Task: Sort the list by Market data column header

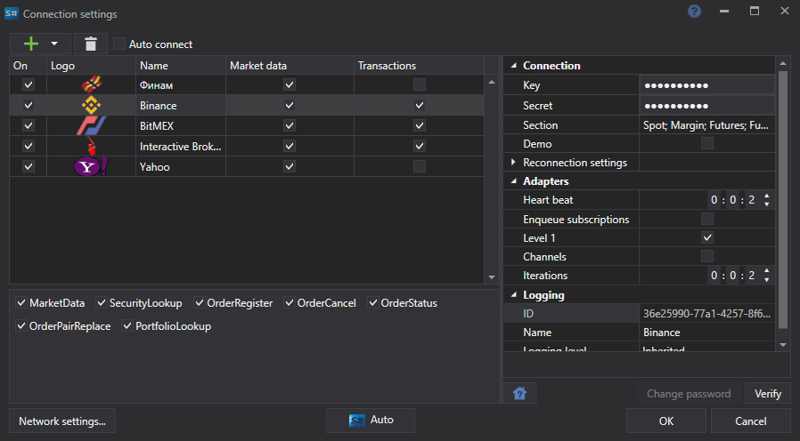Action: click(258, 66)
